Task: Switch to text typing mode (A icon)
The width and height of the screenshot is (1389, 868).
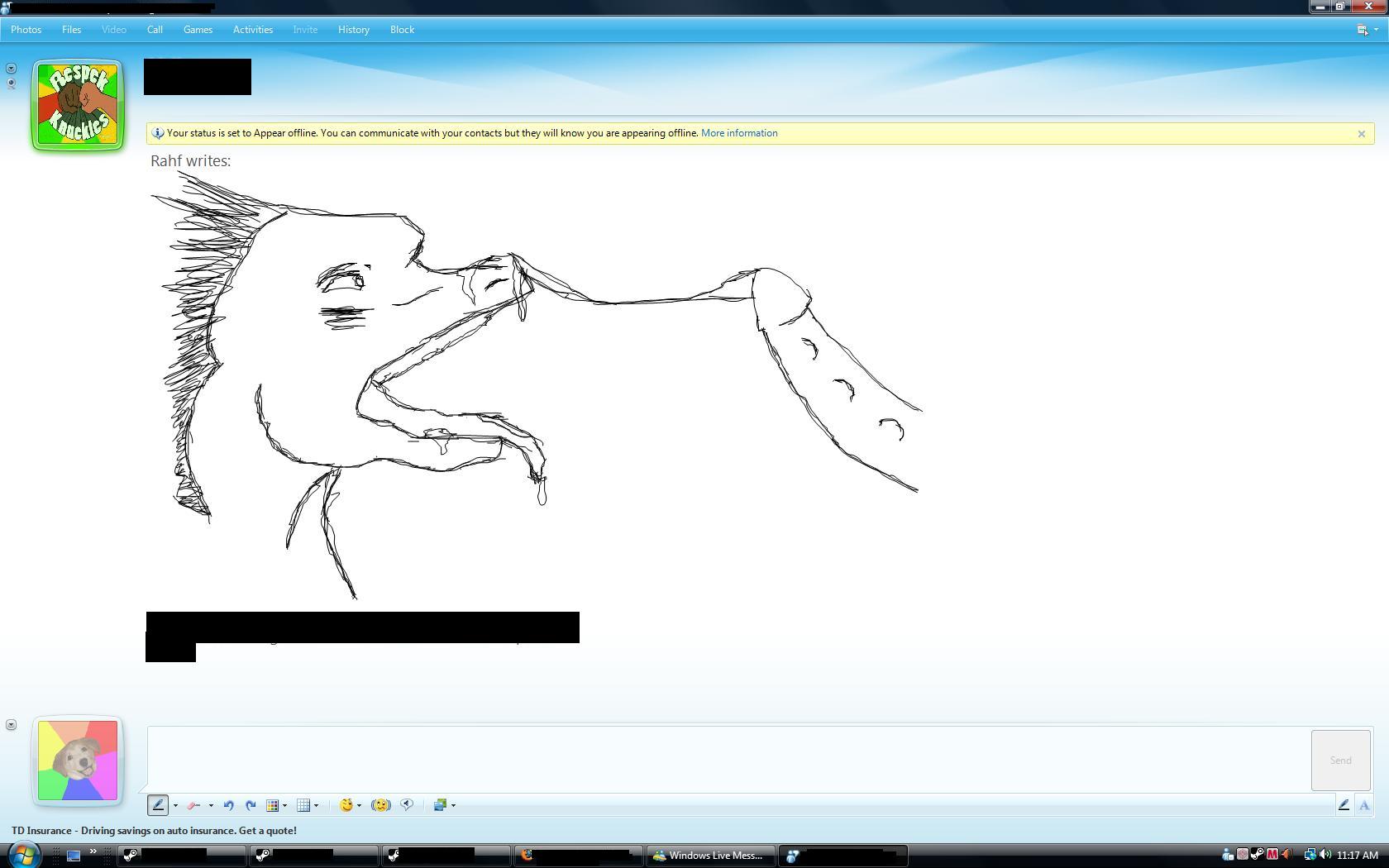Action: (x=1364, y=805)
